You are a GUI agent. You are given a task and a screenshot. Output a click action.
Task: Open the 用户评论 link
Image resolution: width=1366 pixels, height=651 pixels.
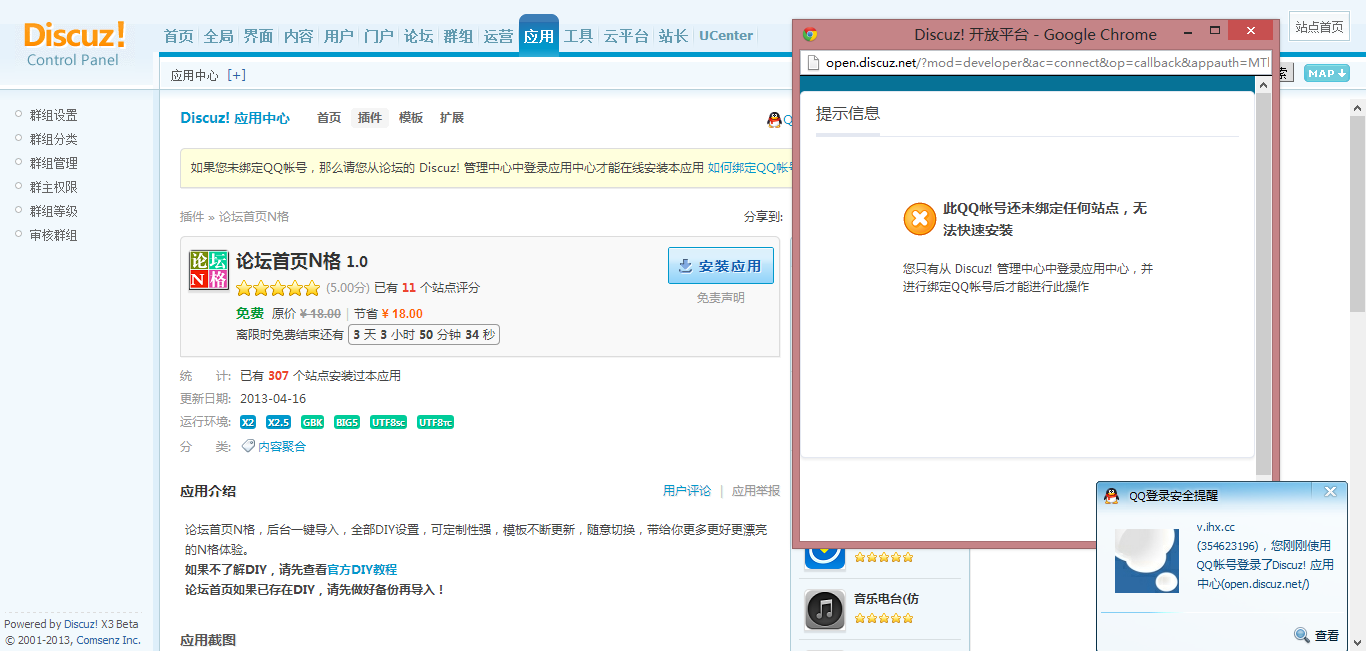tap(687, 491)
